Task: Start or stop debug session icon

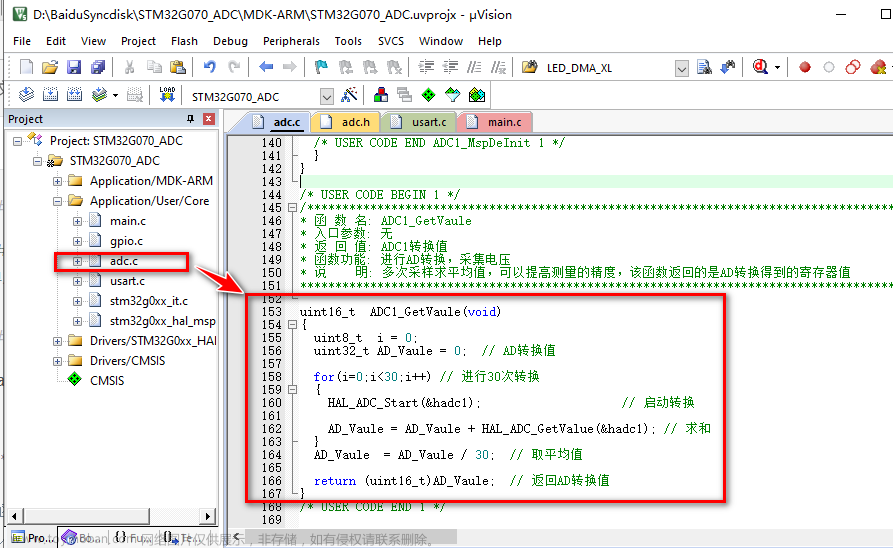Action: pyautogui.click(x=760, y=67)
